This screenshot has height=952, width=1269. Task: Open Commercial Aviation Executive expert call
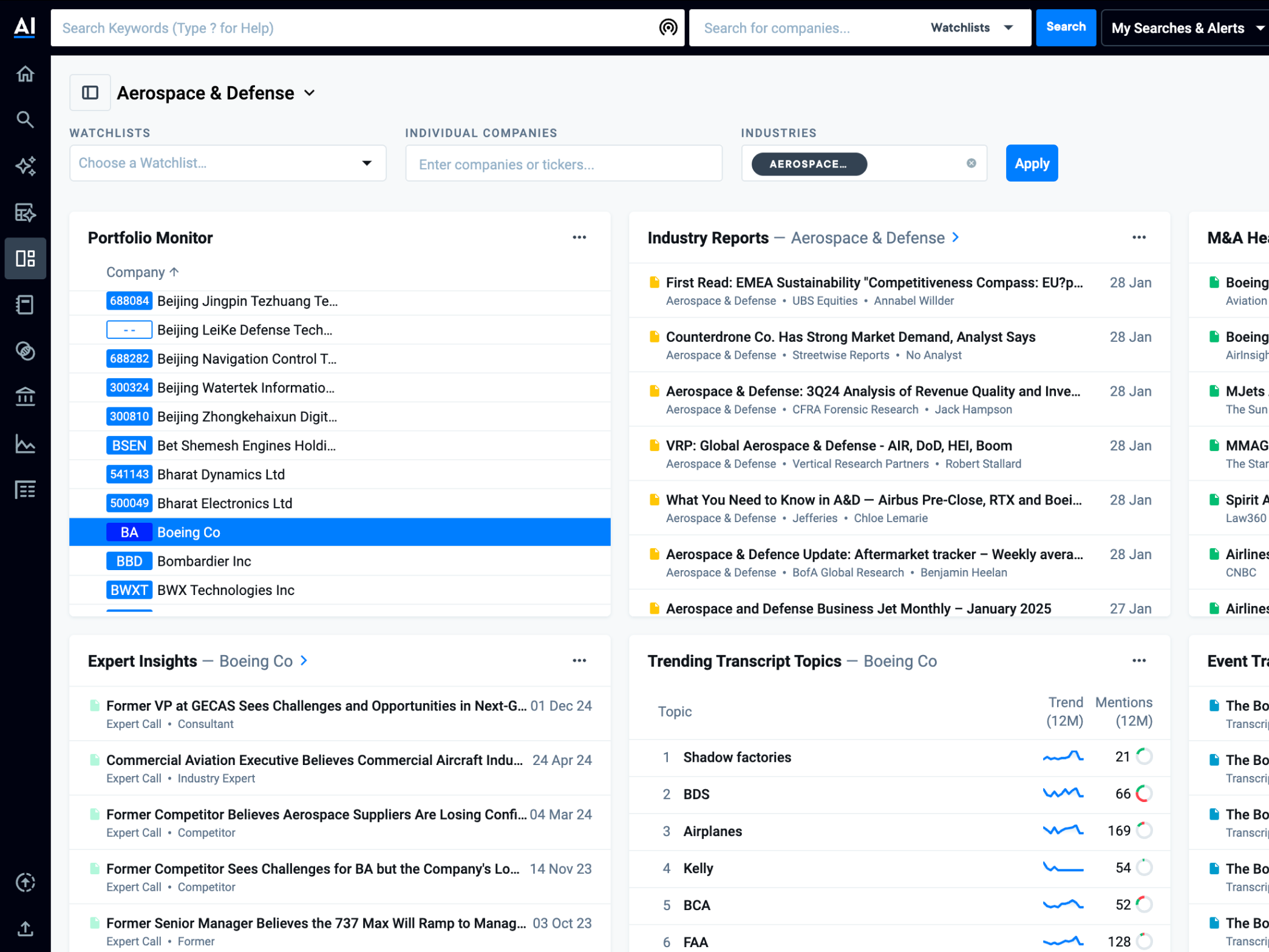coord(315,760)
